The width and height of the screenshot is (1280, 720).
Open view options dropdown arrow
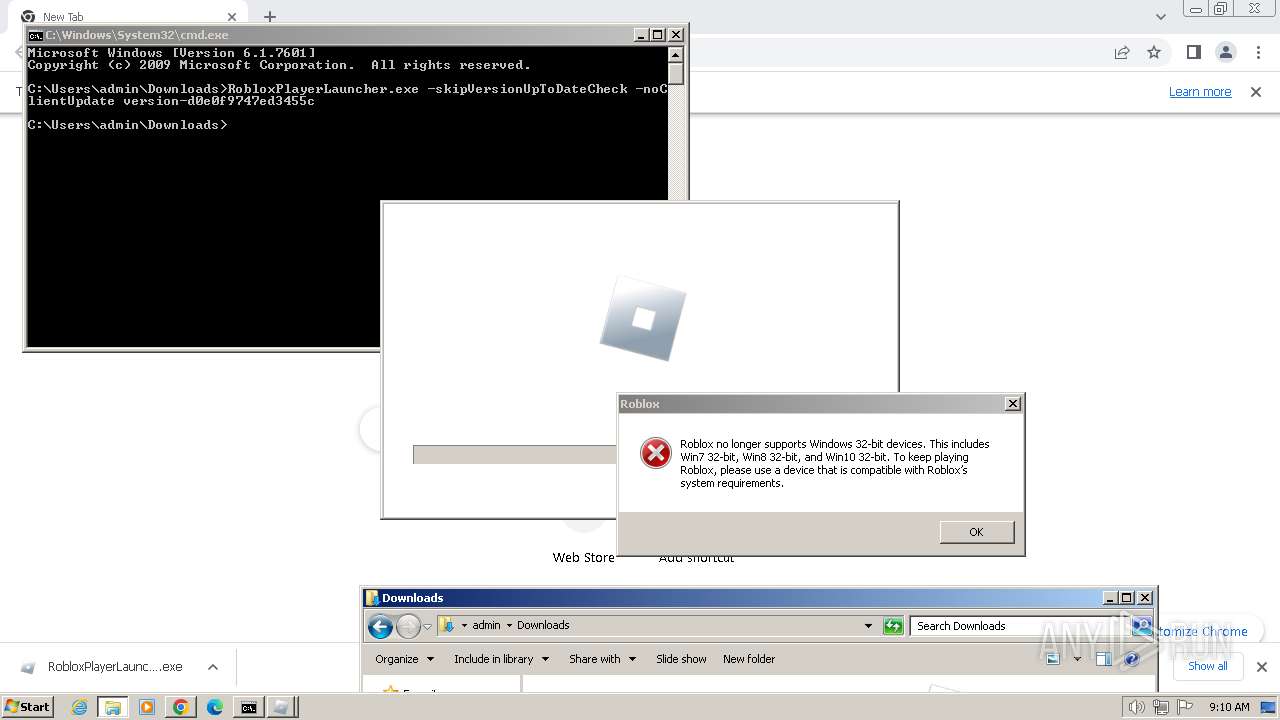tap(1077, 659)
